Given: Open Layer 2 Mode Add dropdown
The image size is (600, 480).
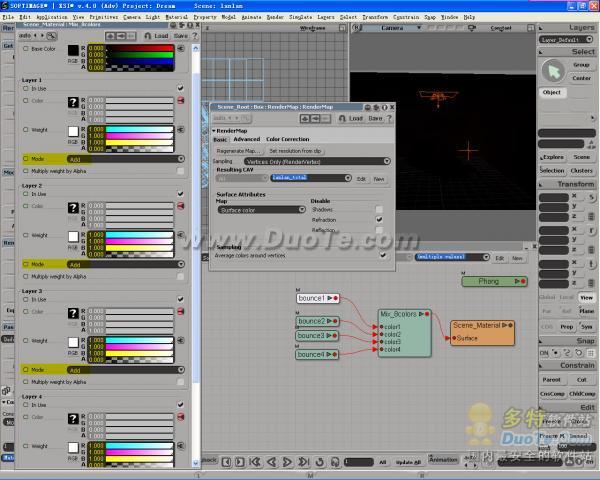Looking at the screenshot, I should [126, 264].
